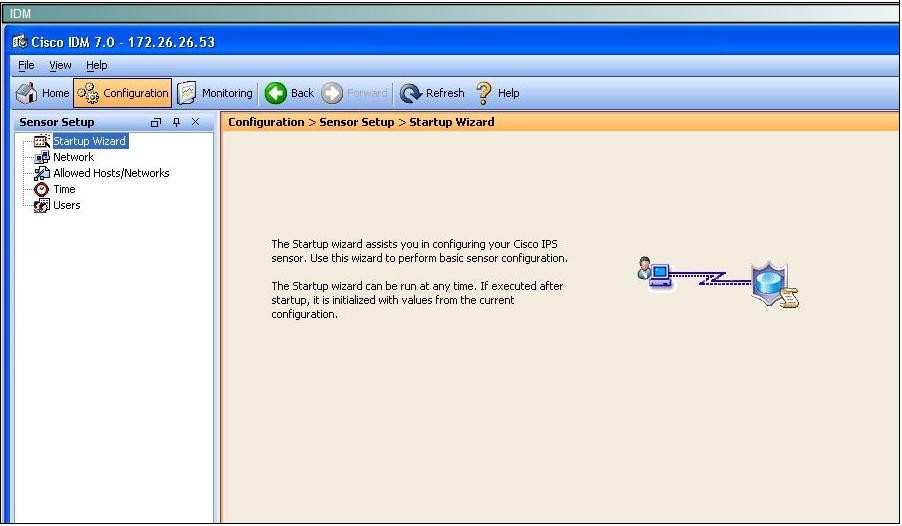Screen dimensions: 902x526
Task: Select the Users label in tree
Action: coord(67,205)
